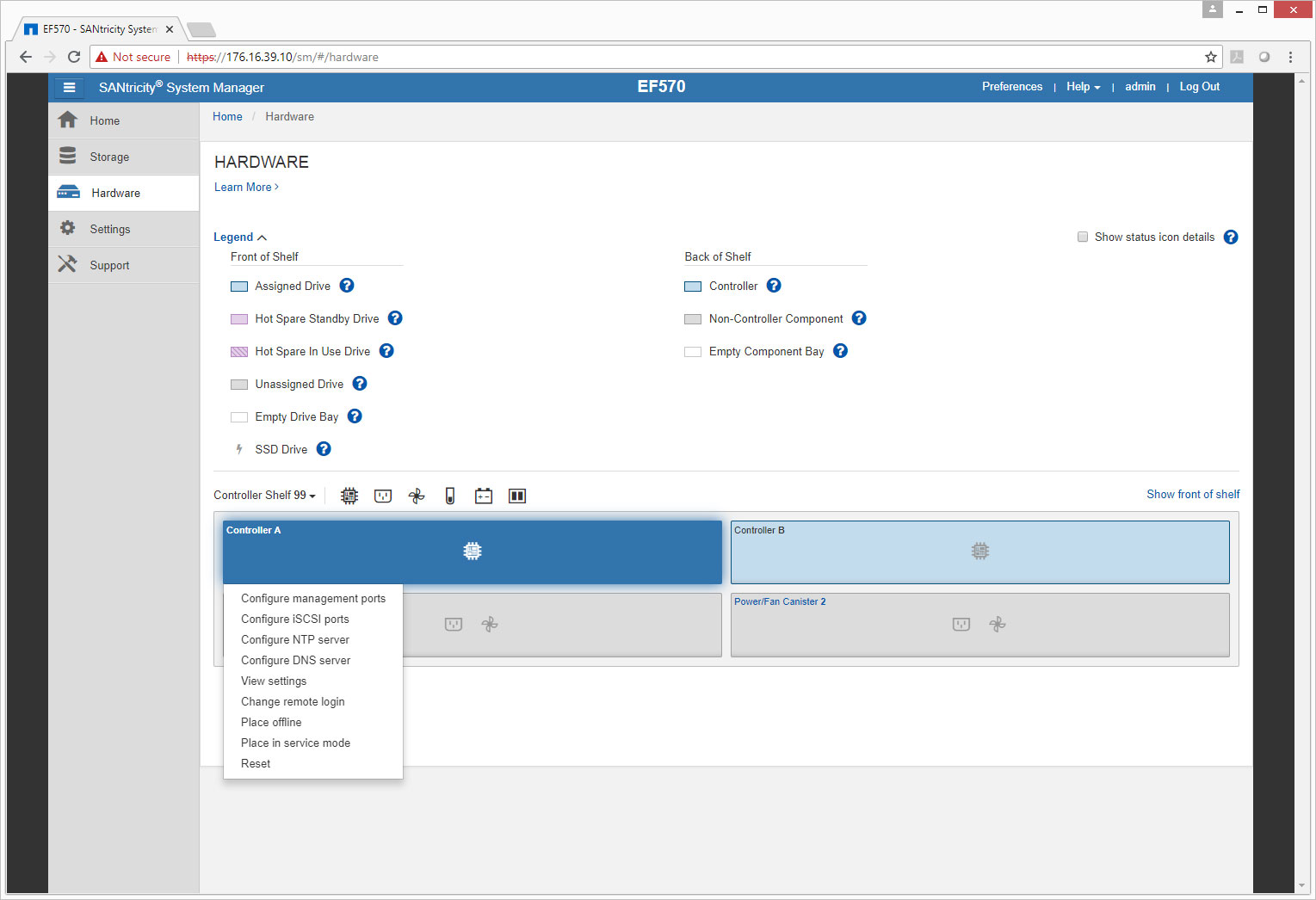Enable Show status icon details checkbox
The height and width of the screenshot is (900, 1316).
(x=1083, y=237)
